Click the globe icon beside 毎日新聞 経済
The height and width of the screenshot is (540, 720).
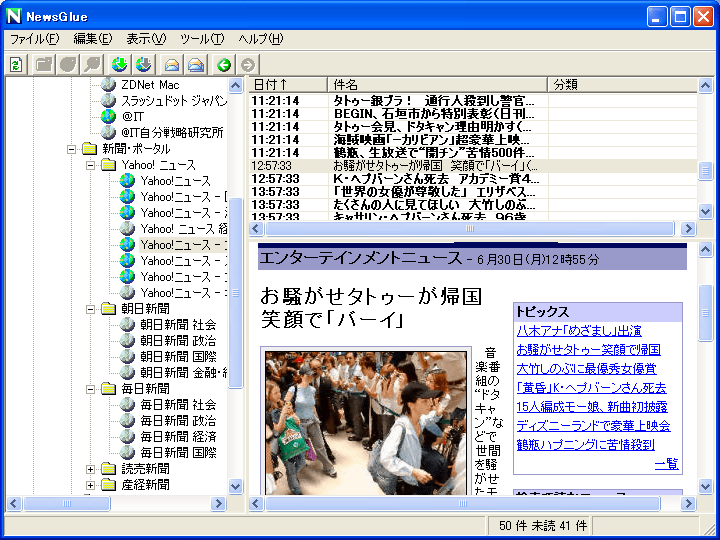(127, 437)
